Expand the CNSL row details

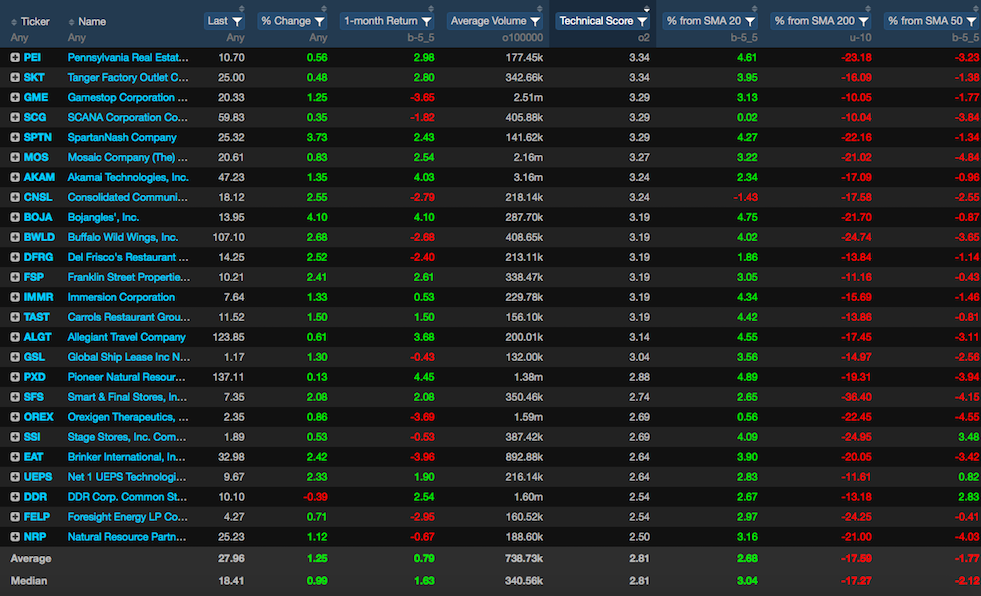(x=15, y=198)
